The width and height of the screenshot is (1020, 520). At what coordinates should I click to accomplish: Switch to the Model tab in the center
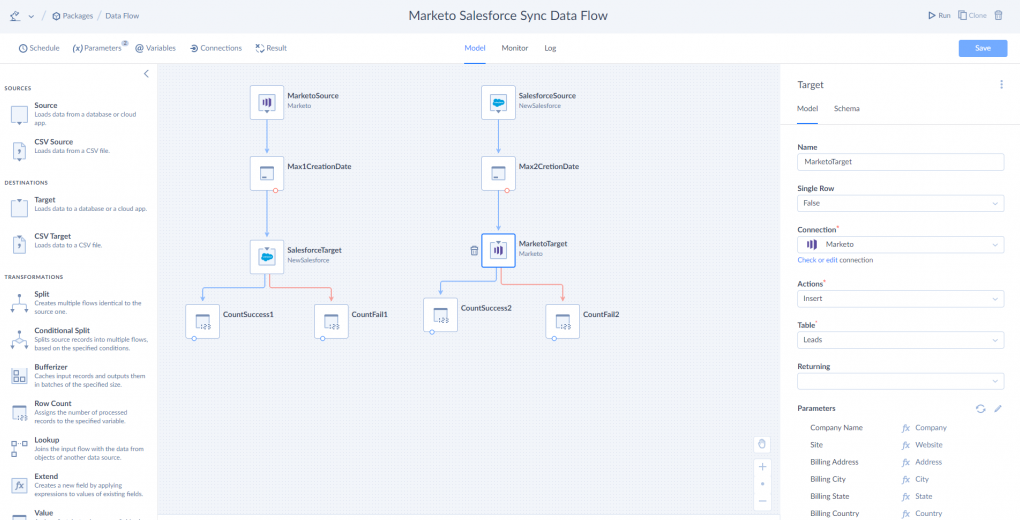475,48
